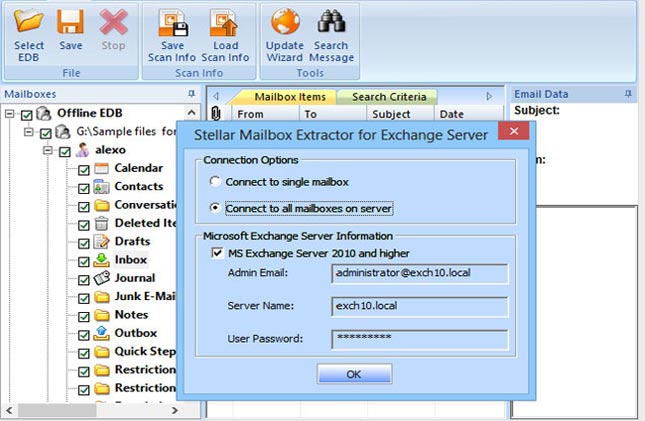Viewport: 645px width, 421px height.
Task: Uncheck the alexo mailbox checkbox
Action: [x=65, y=152]
